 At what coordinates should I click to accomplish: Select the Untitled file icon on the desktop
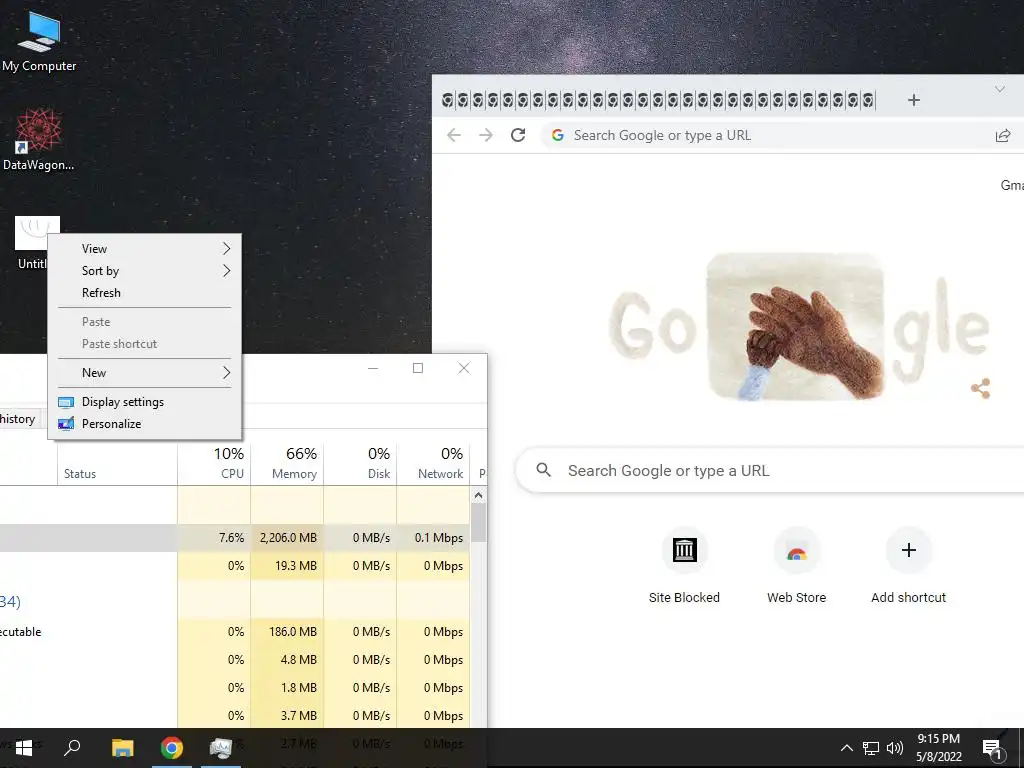[x=32, y=242]
